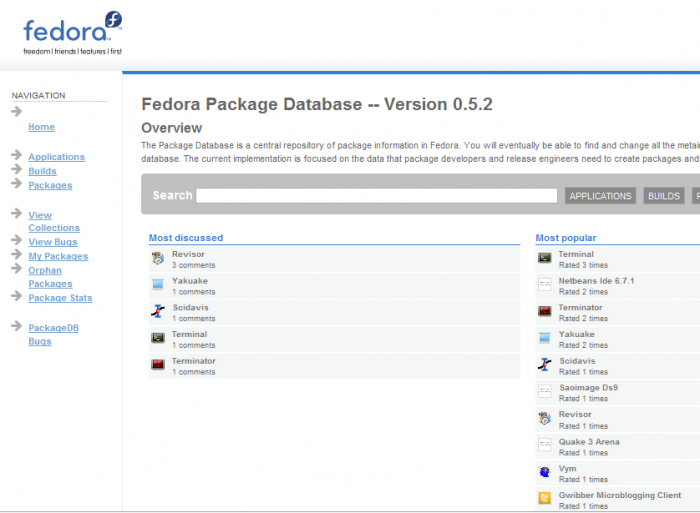Click the Terminator icon under Most popular

click(x=544, y=311)
